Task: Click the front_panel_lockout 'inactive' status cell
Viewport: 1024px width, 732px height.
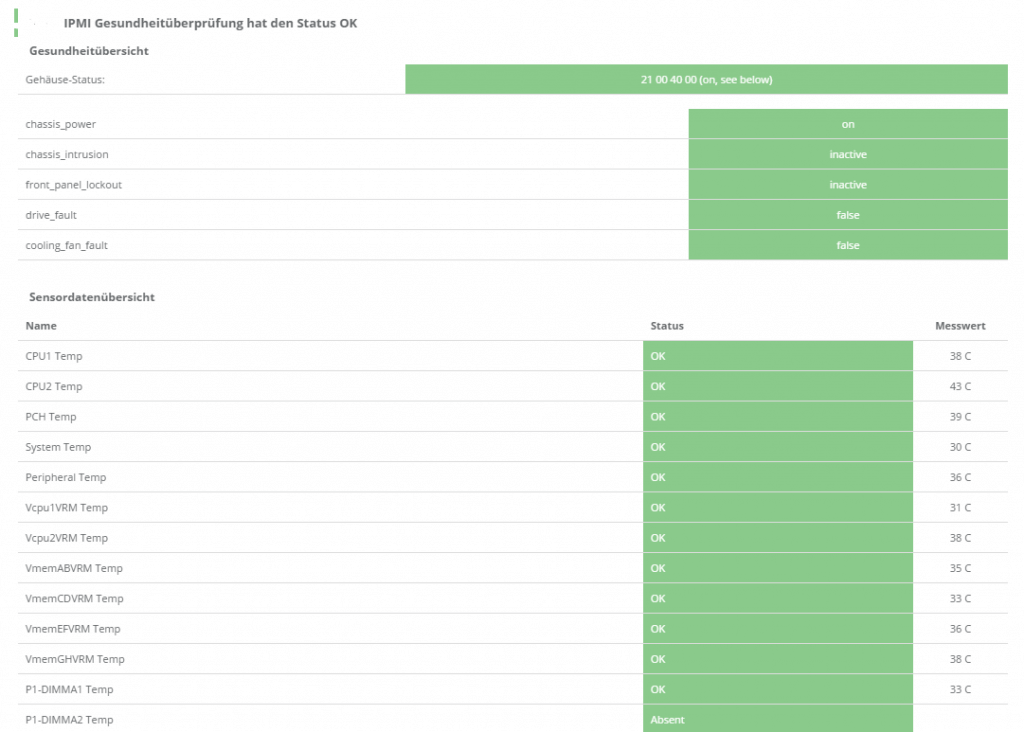Action: click(847, 185)
